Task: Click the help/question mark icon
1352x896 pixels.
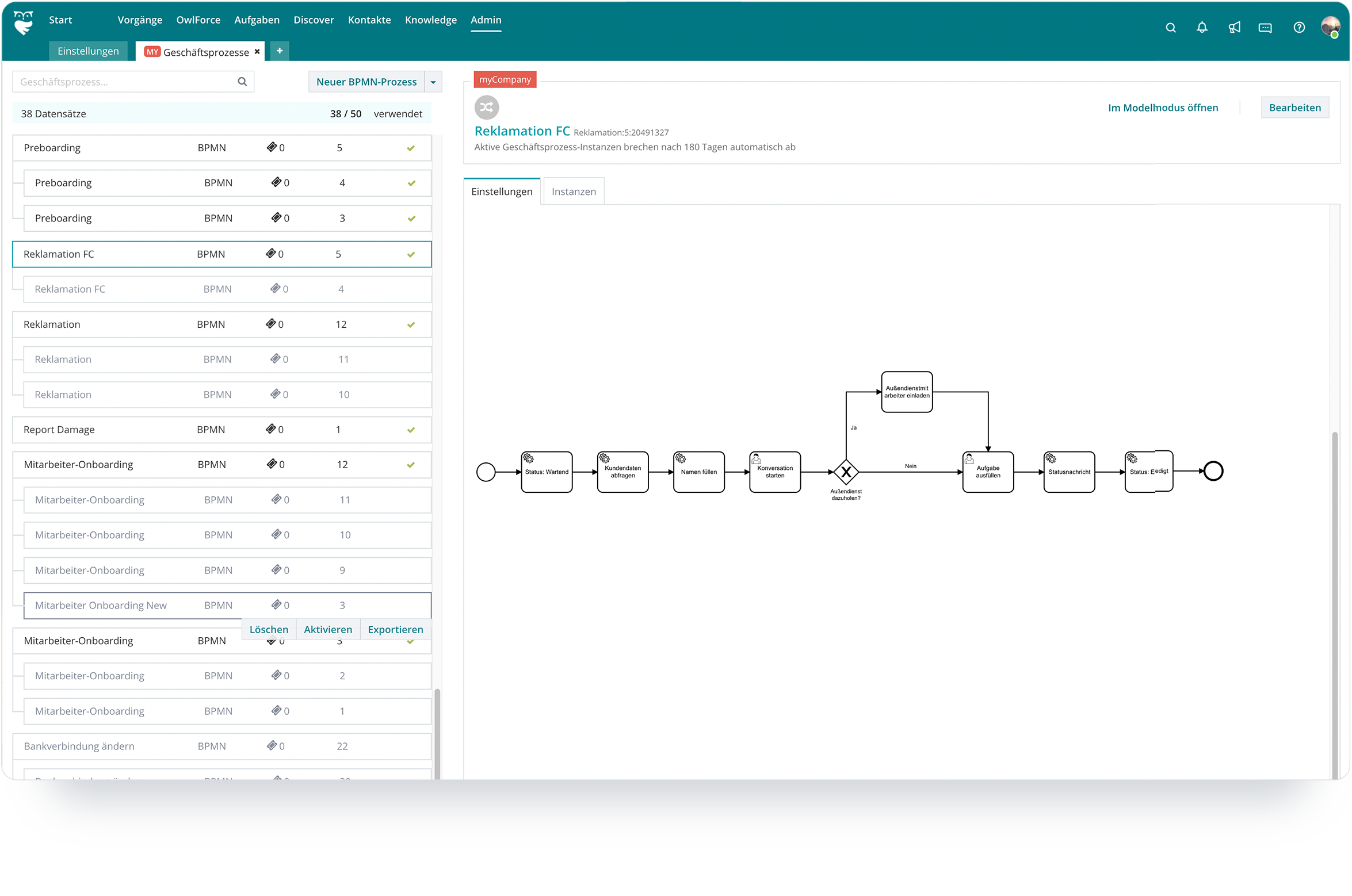Action: tap(1299, 26)
